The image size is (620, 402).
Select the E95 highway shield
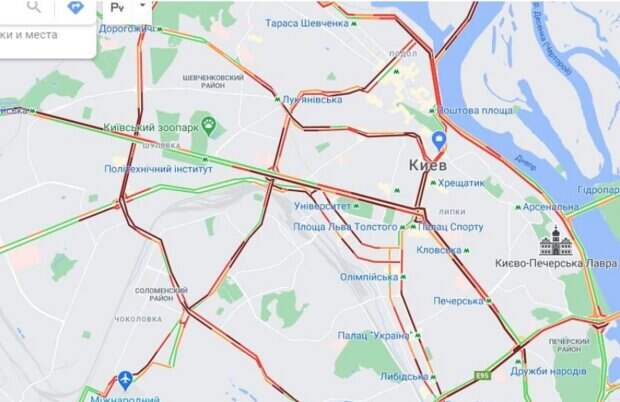(x=483, y=376)
